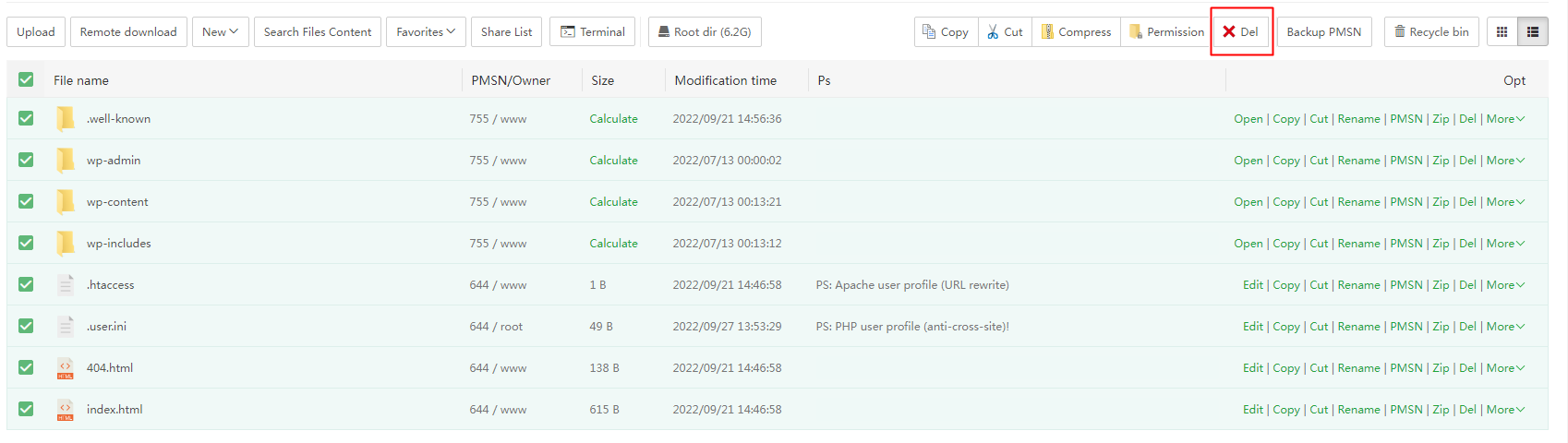Viewport: 1568px width, 443px height.
Task: Click Edit link for .htaccess file
Action: coord(1252,285)
